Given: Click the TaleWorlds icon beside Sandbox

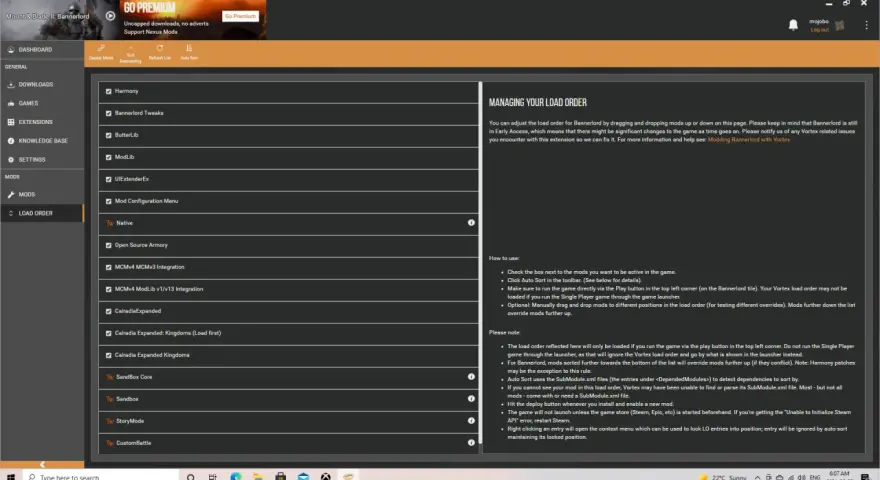Looking at the screenshot, I should (109, 399).
